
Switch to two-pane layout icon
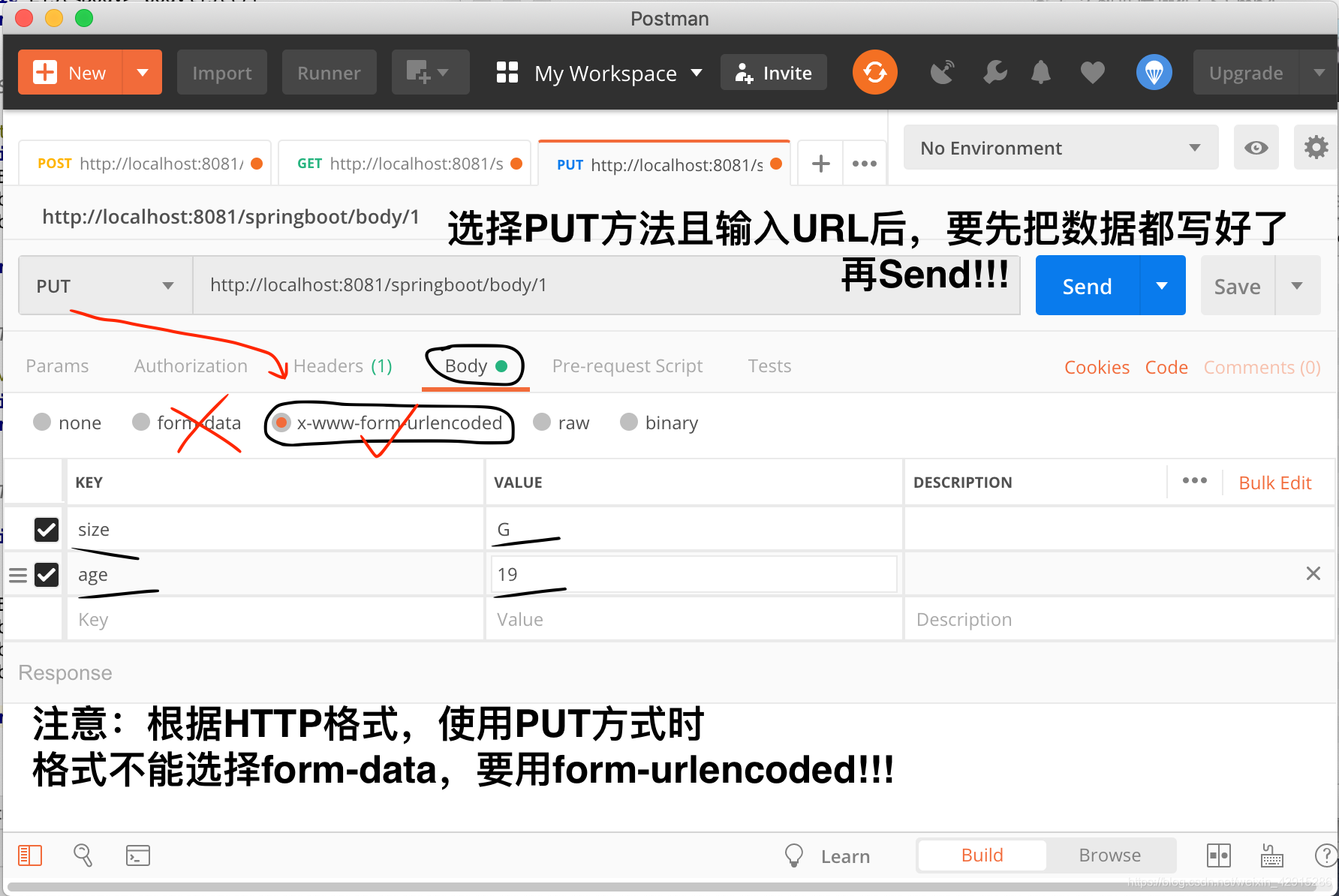coord(1219,855)
